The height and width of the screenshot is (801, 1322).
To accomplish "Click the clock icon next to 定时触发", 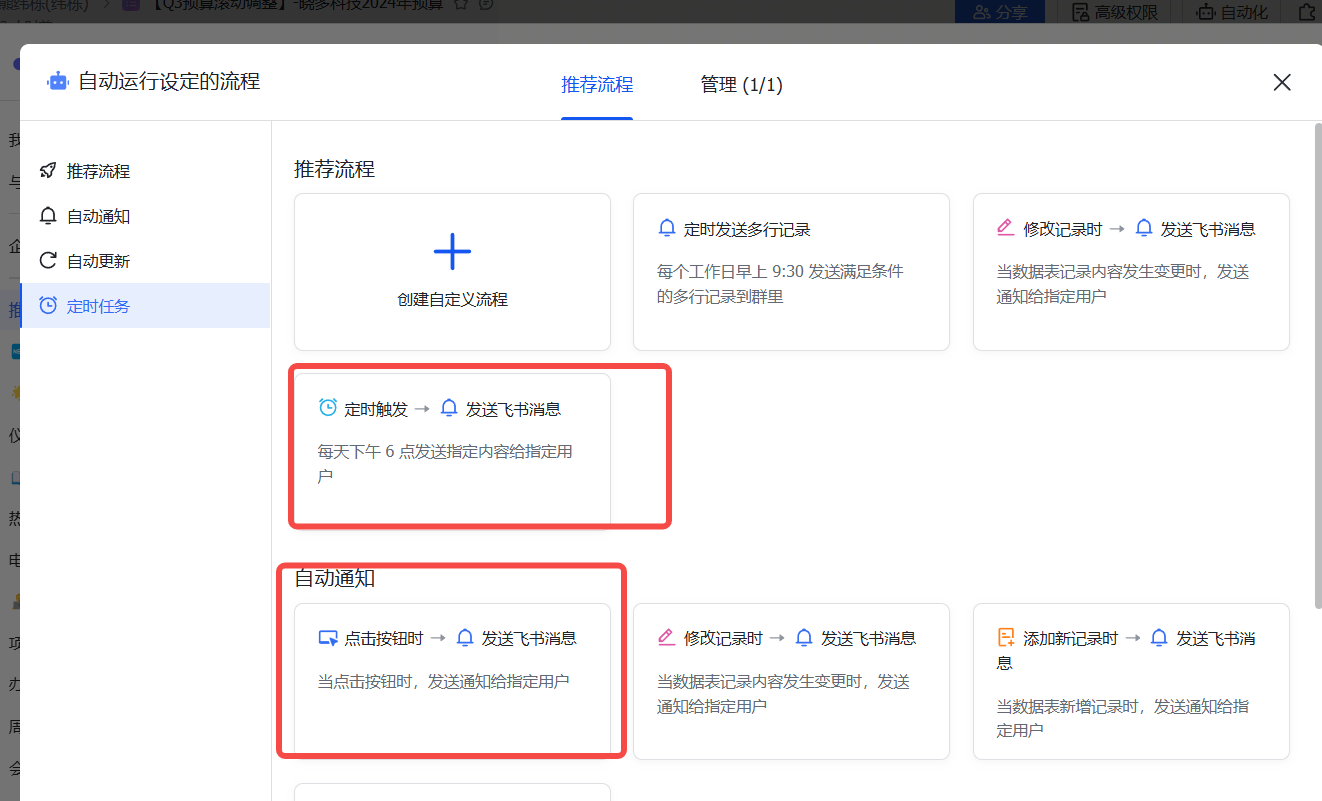I will coord(328,408).
